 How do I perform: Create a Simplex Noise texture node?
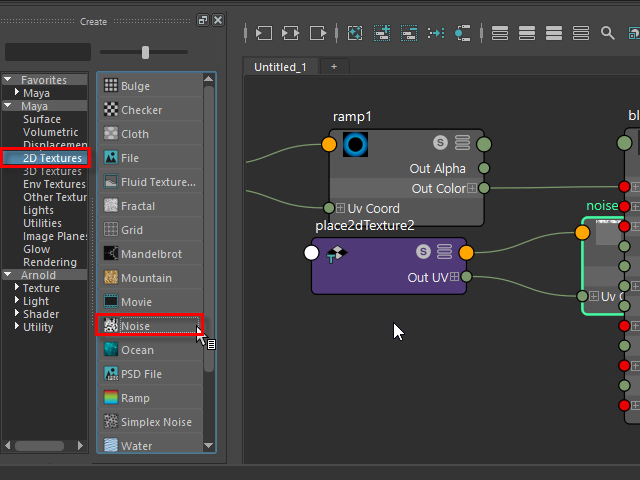[x=155, y=422]
